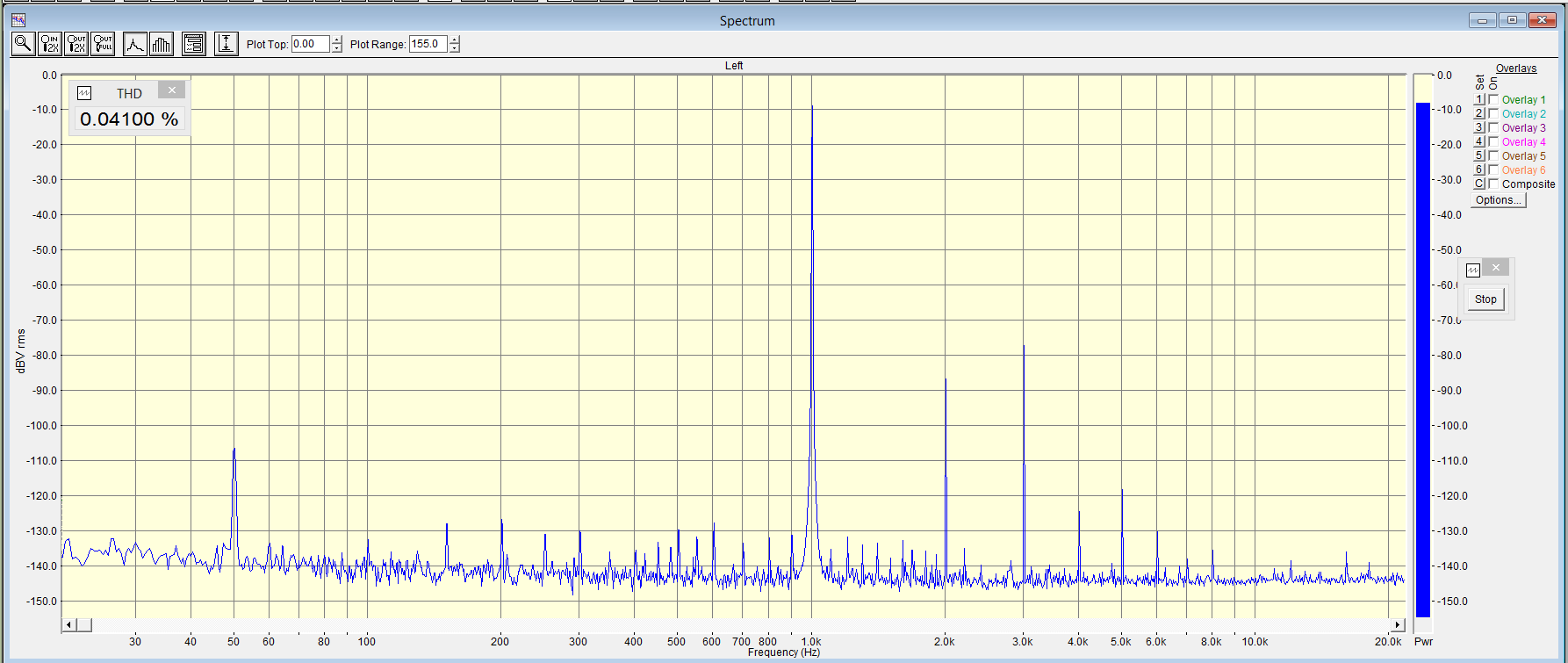Enable the Overlay 2 checkbox
This screenshot has height=663, width=1568.
pos(1493,113)
